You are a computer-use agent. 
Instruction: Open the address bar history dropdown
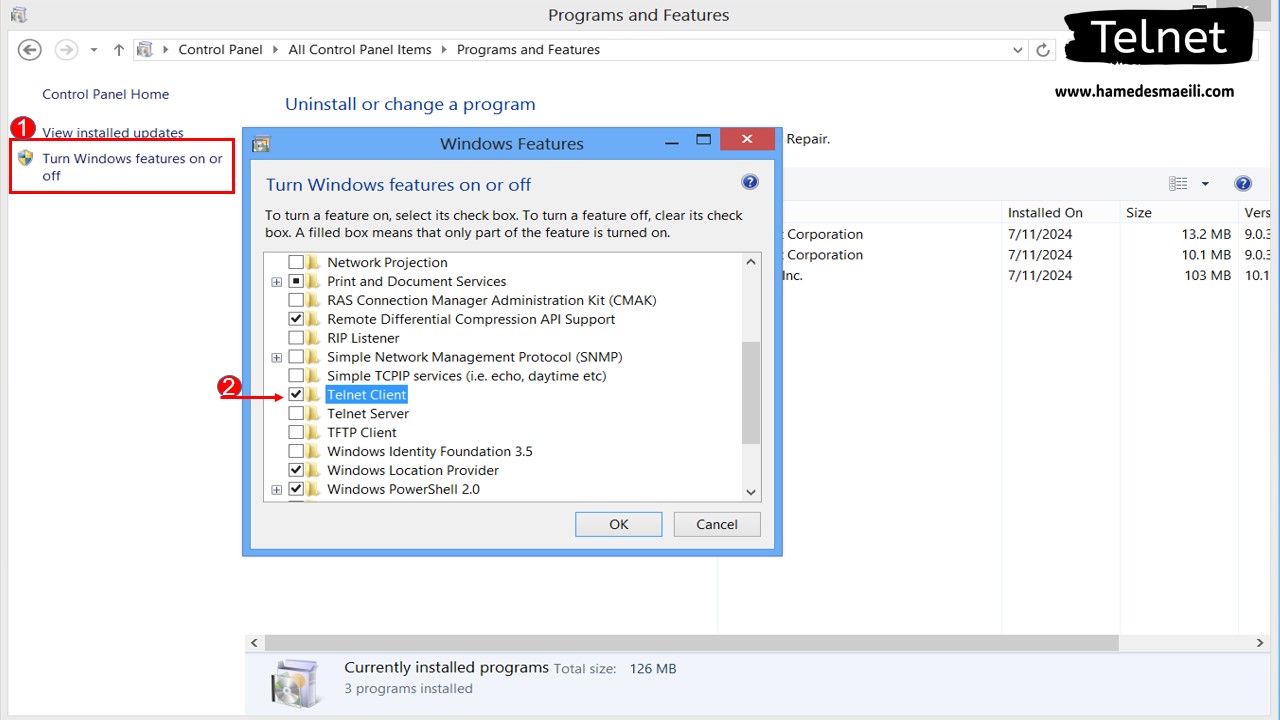click(x=1018, y=50)
